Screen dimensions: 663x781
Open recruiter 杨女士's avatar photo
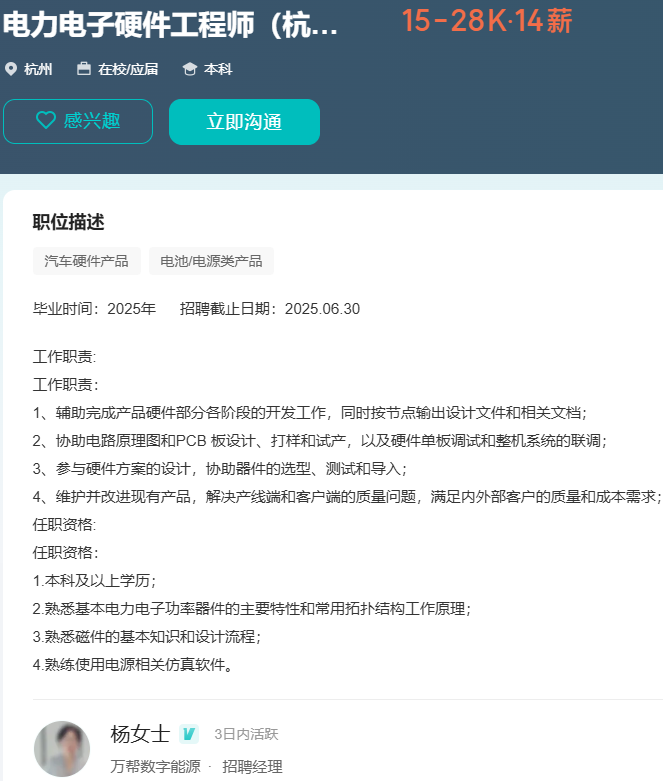coord(62,748)
